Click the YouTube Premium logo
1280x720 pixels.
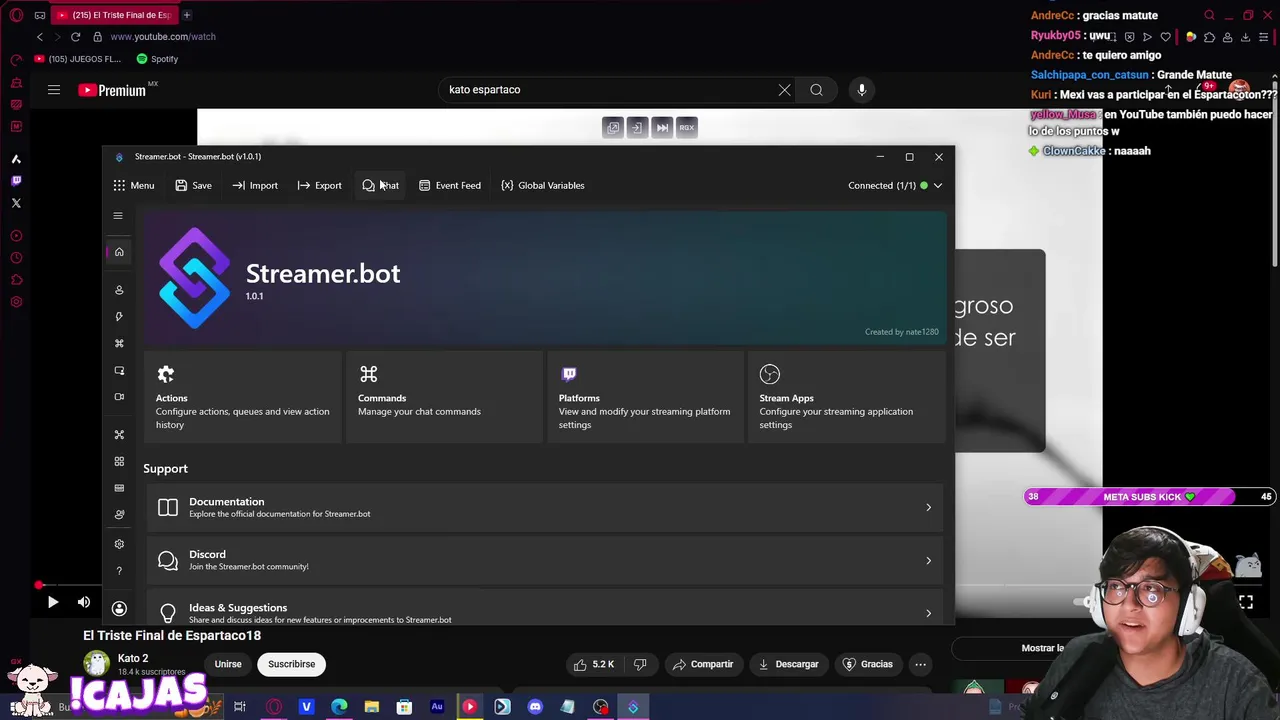click(x=113, y=90)
